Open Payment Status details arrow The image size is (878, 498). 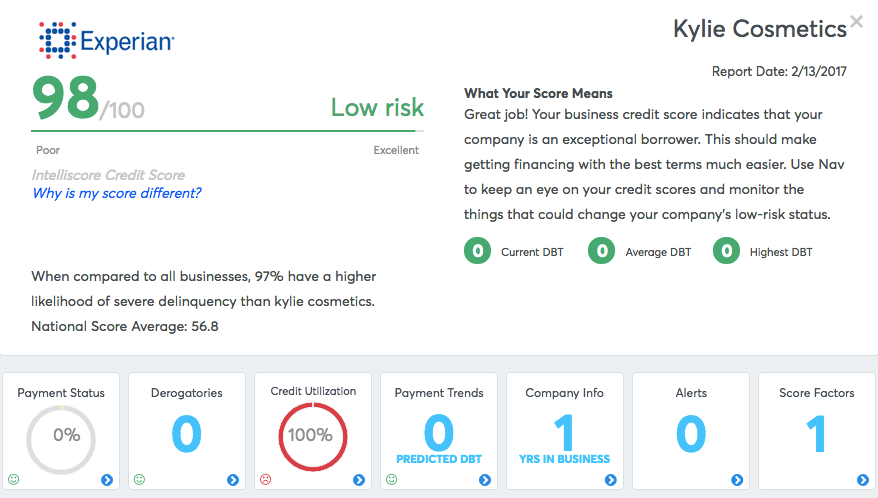coord(107,480)
